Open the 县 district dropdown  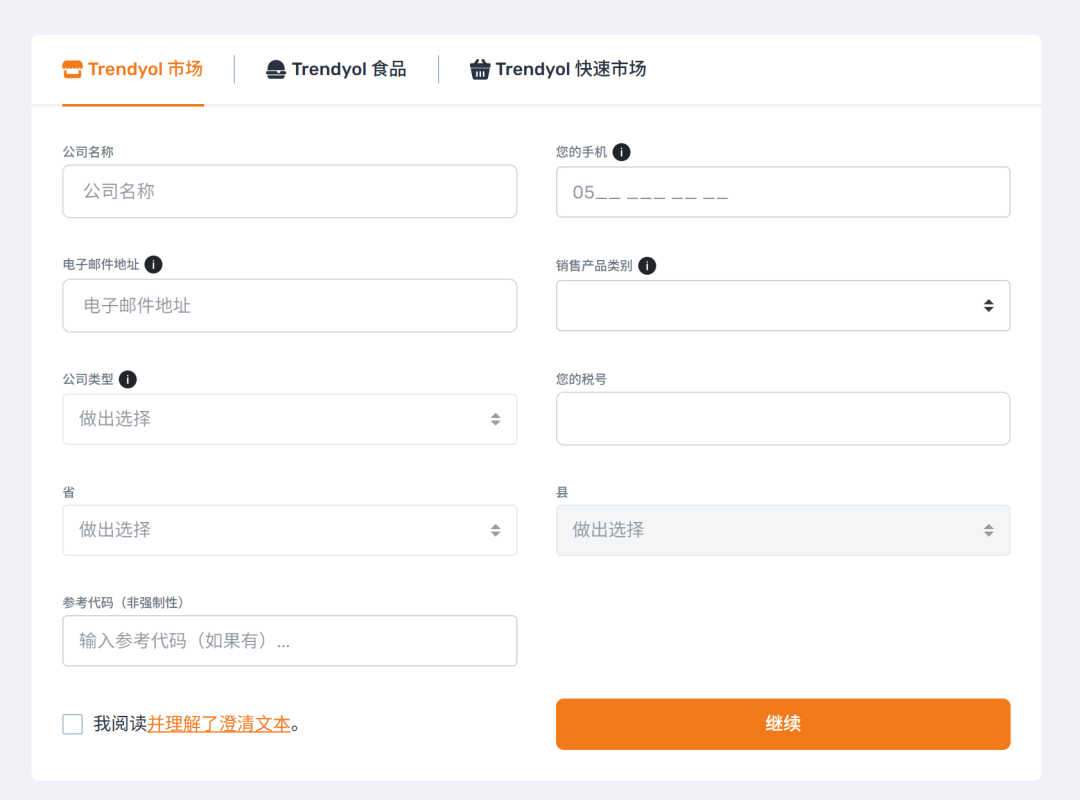pyautogui.click(x=782, y=530)
